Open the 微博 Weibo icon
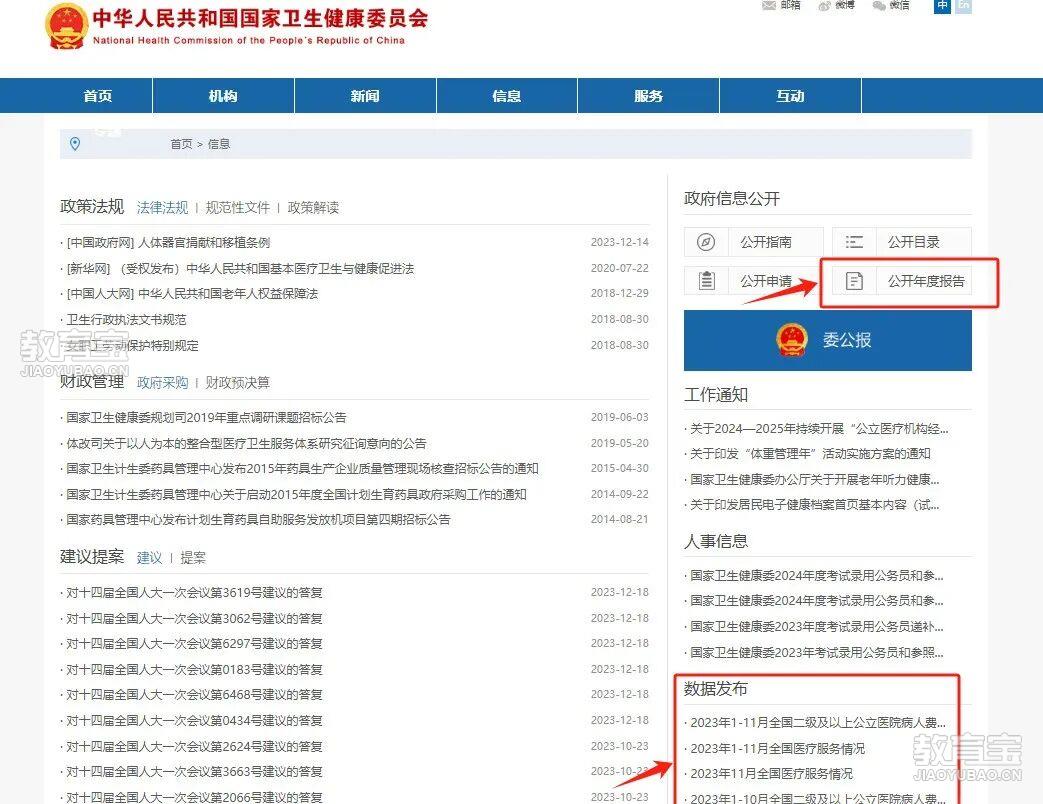This screenshot has width=1043, height=804. click(x=823, y=7)
